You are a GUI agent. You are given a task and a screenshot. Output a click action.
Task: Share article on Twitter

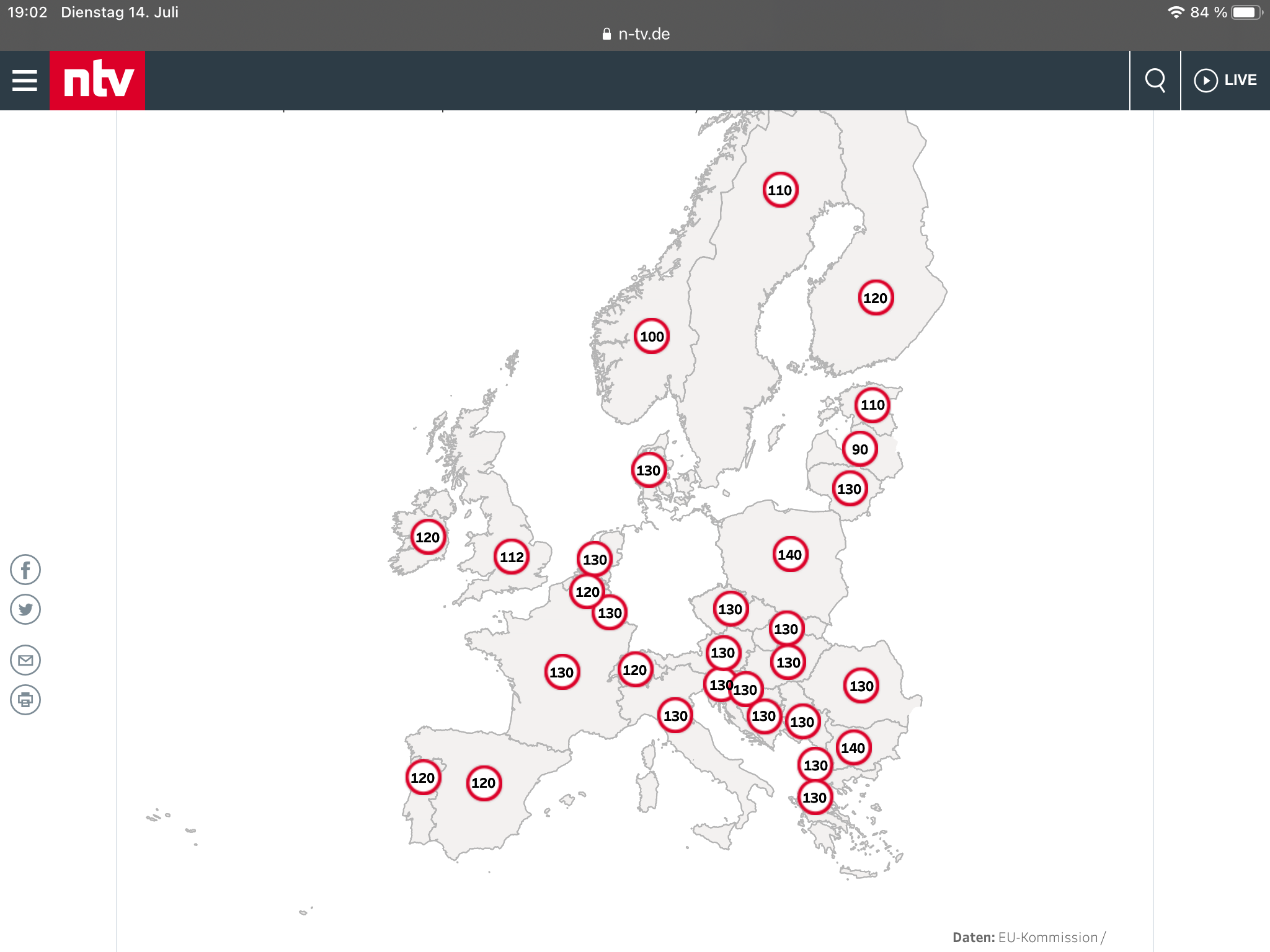[x=25, y=609]
